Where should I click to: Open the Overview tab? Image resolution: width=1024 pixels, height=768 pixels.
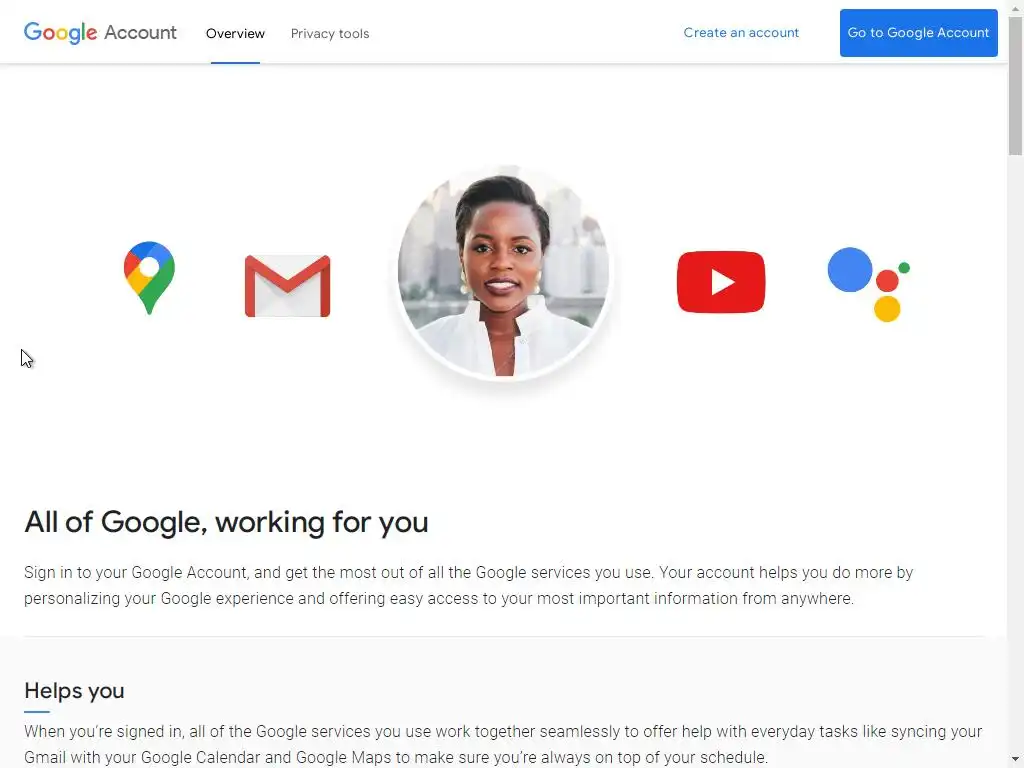(235, 33)
